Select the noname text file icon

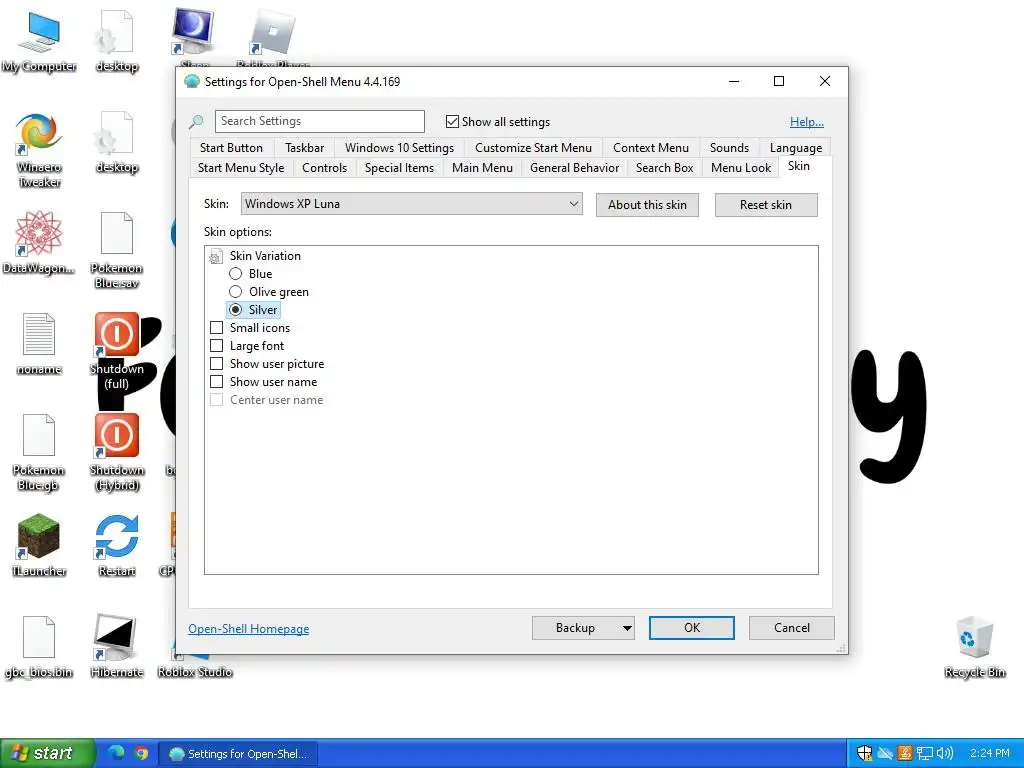39,344
